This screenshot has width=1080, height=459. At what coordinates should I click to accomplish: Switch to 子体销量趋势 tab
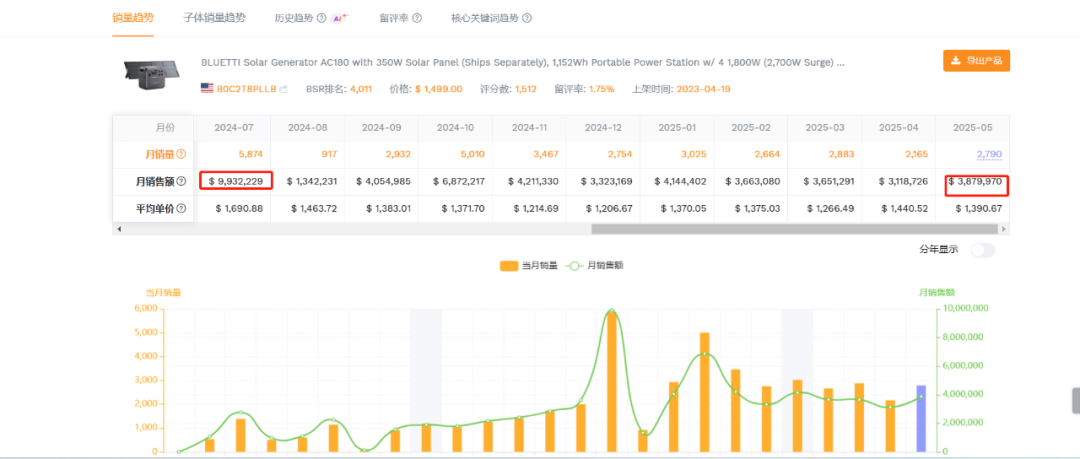[214, 18]
